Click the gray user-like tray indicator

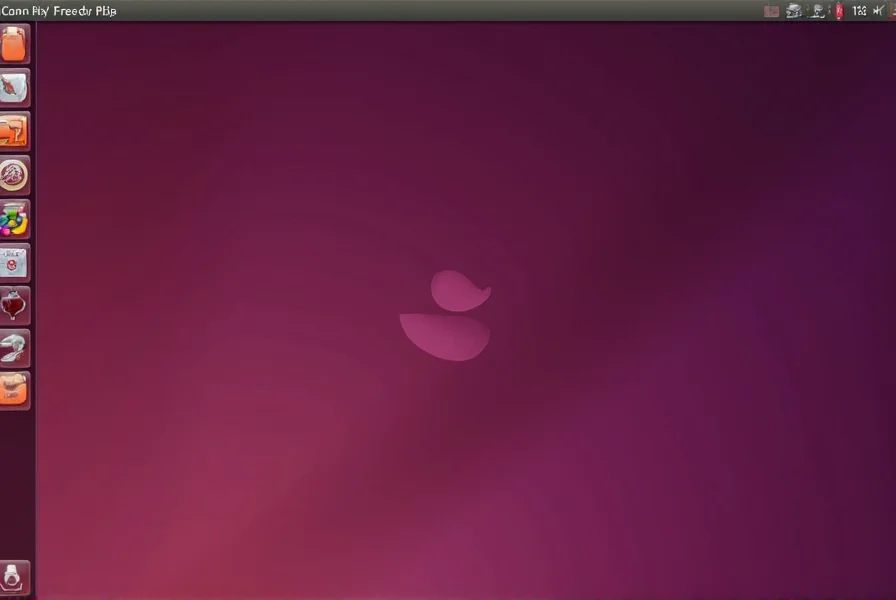(818, 10)
